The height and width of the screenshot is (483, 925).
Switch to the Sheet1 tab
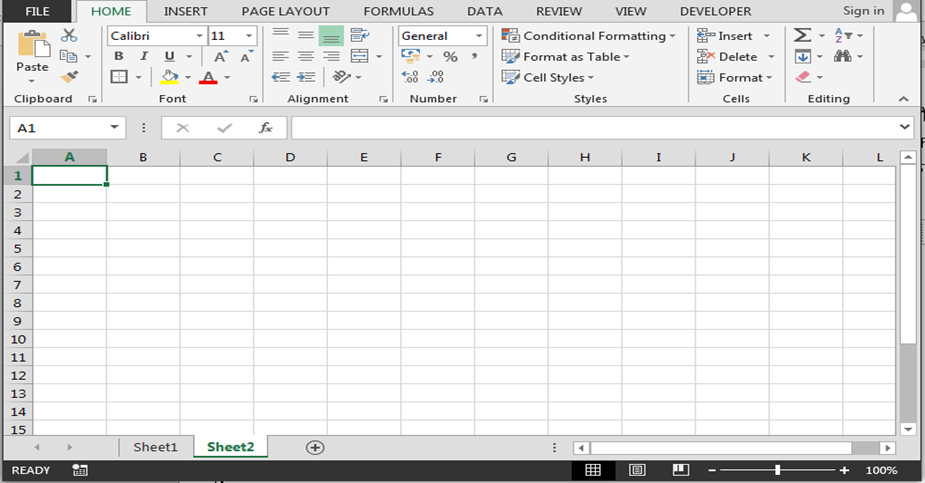pos(155,447)
